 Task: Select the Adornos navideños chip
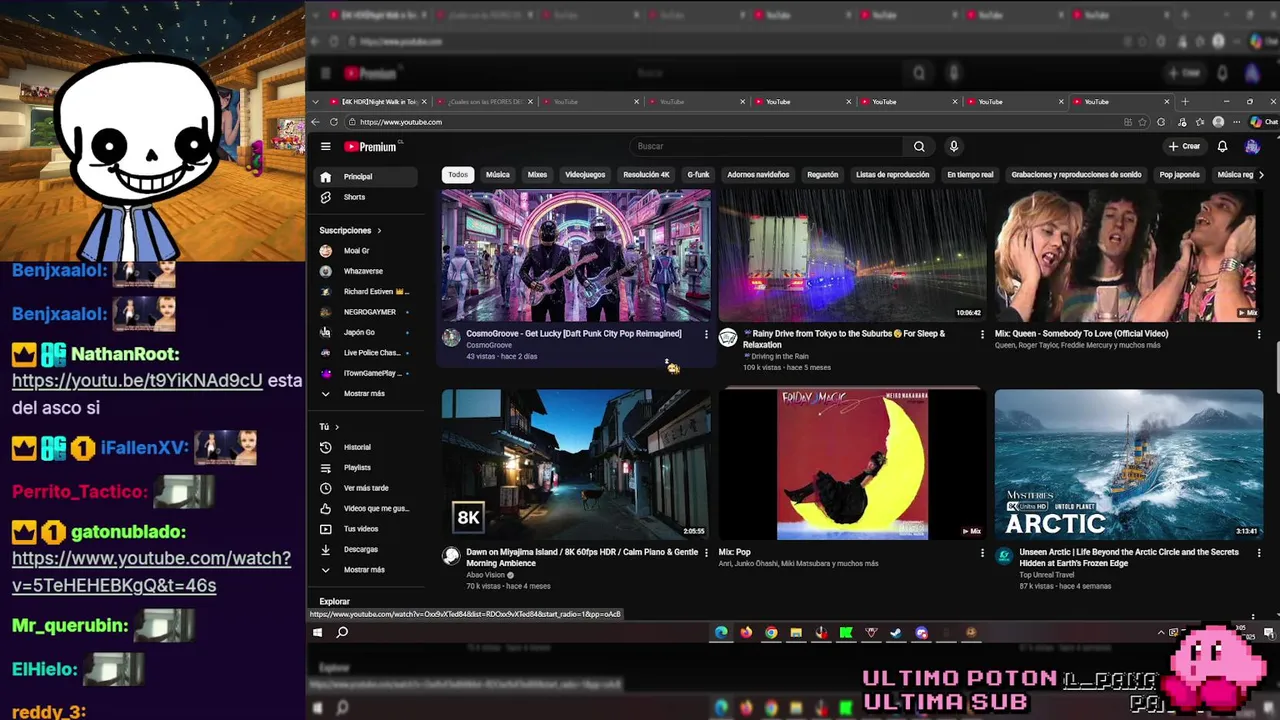pos(758,175)
